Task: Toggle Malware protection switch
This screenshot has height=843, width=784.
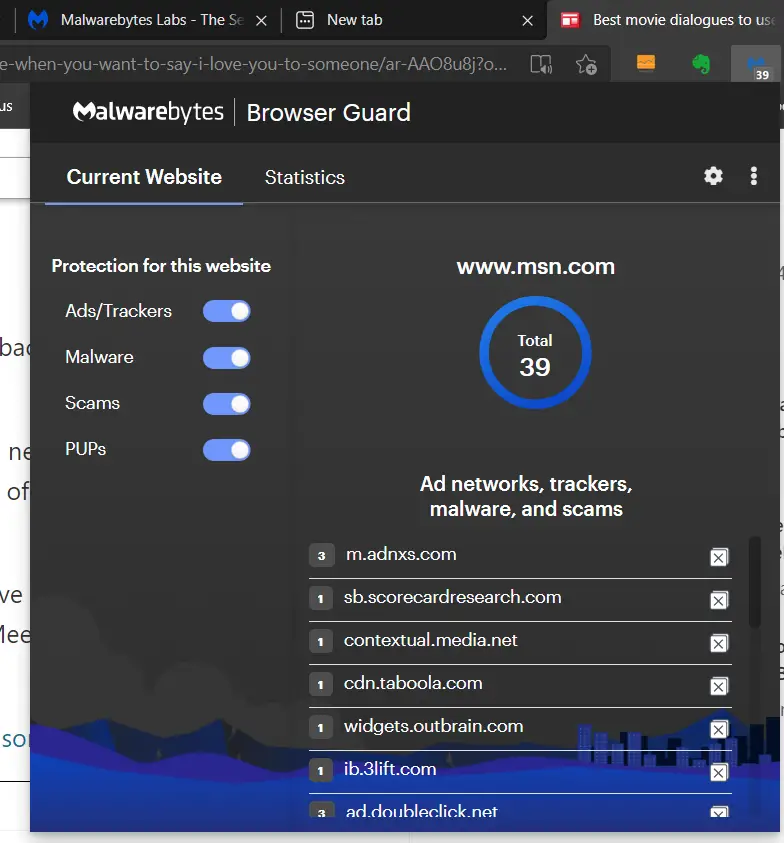Action: [226, 358]
